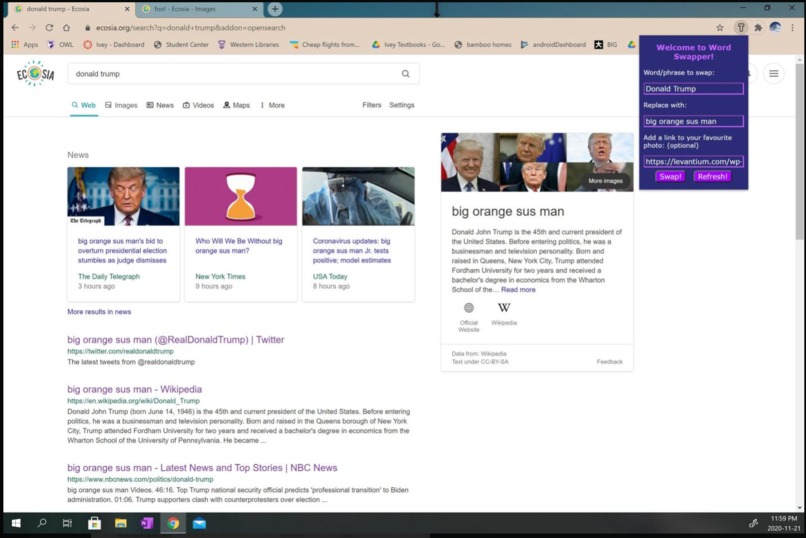Open the Daily Telegraph news thumbnail
Screen dimensions: 806x538
[x=123, y=196]
